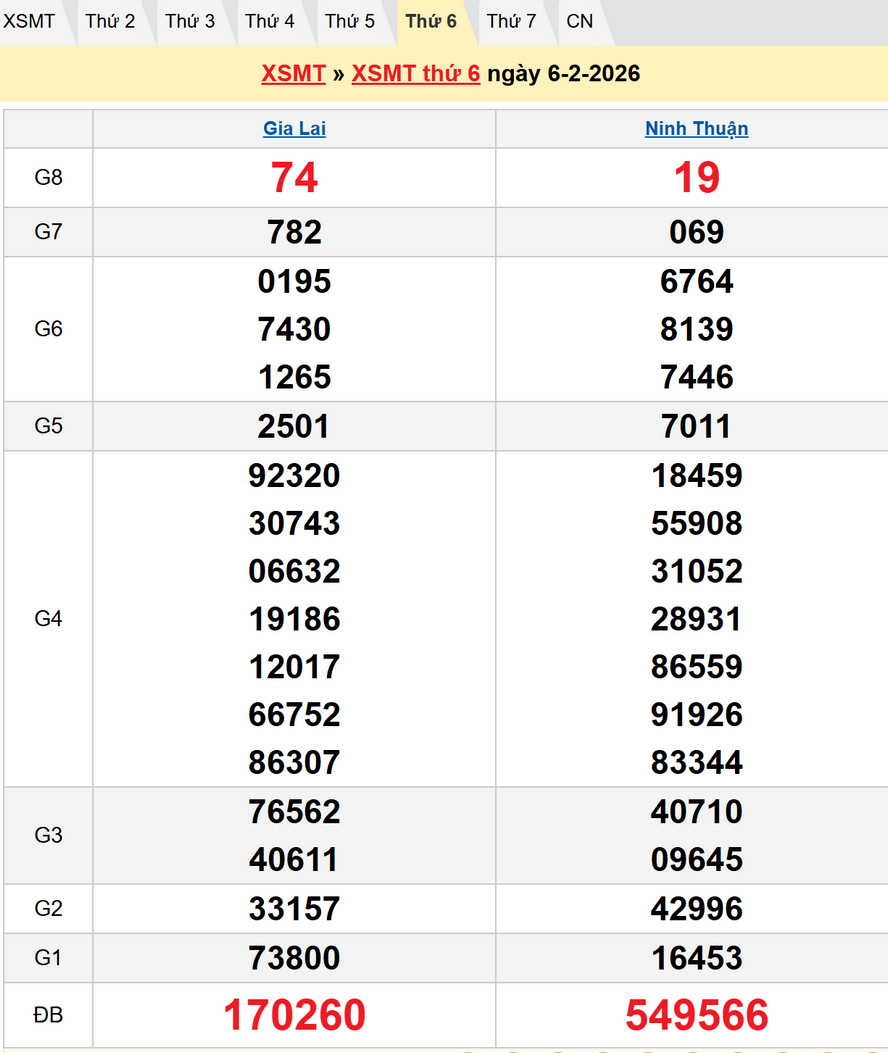888x1053 pixels.
Task: Click the G1 result 73800
Action: click(x=294, y=958)
